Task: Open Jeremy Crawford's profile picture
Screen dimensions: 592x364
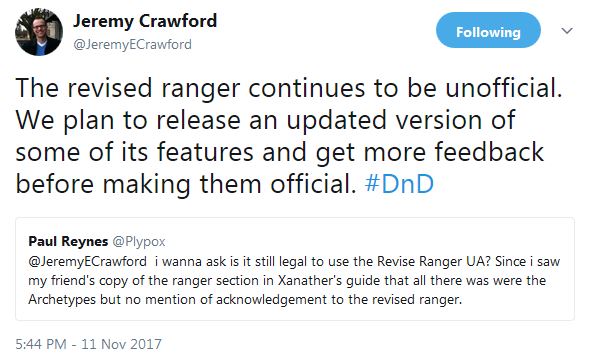Action: coord(39,32)
